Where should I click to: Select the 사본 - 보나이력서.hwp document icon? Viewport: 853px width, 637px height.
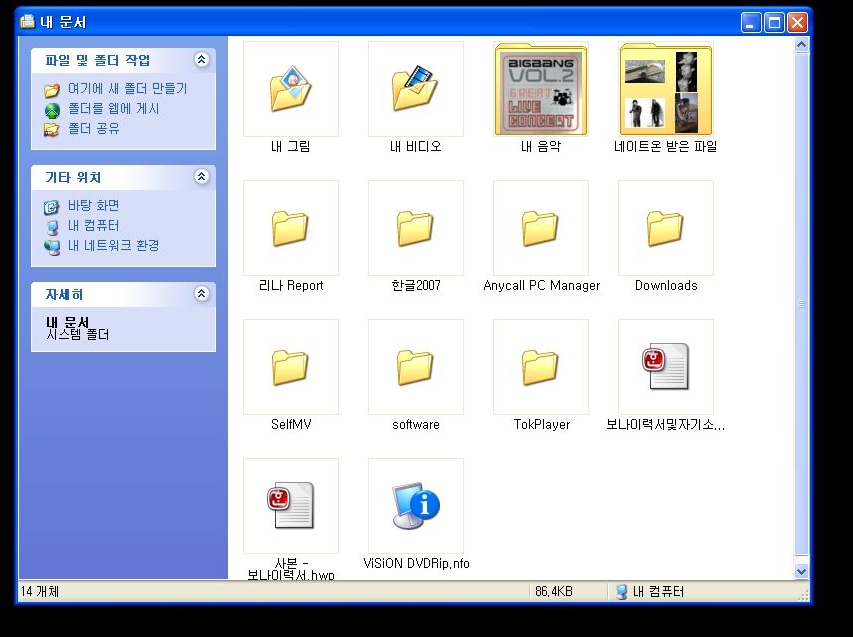pyautogui.click(x=290, y=506)
